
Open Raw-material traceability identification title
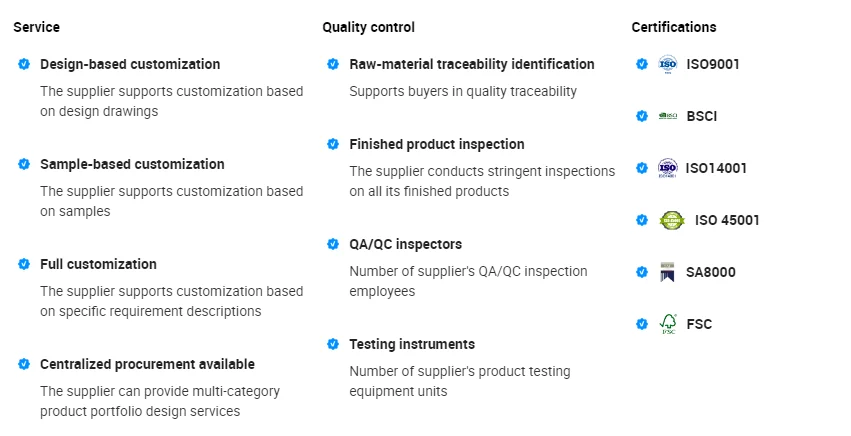point(472,64)
